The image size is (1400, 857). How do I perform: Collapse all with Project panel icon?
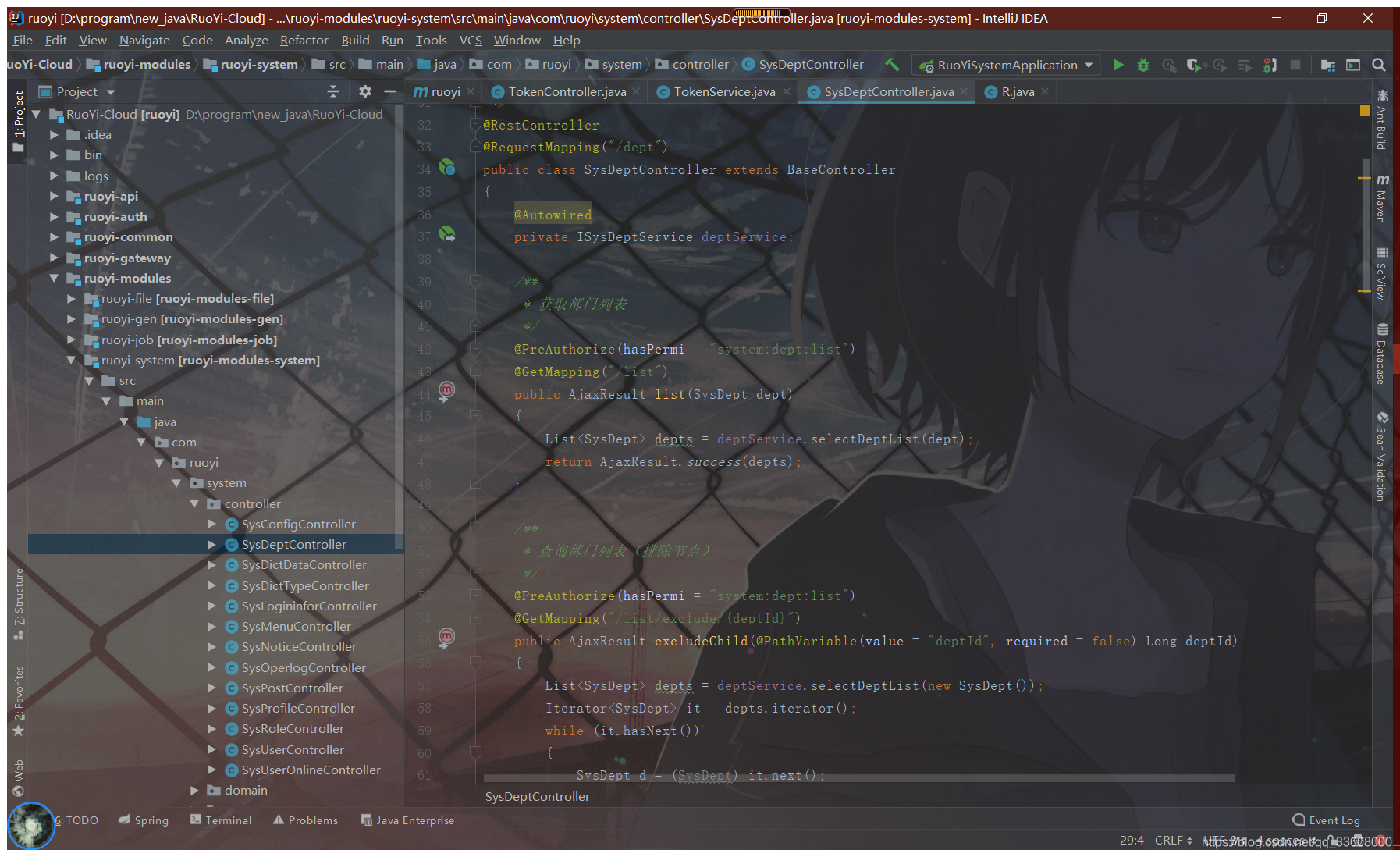click(x=333, y=91)
